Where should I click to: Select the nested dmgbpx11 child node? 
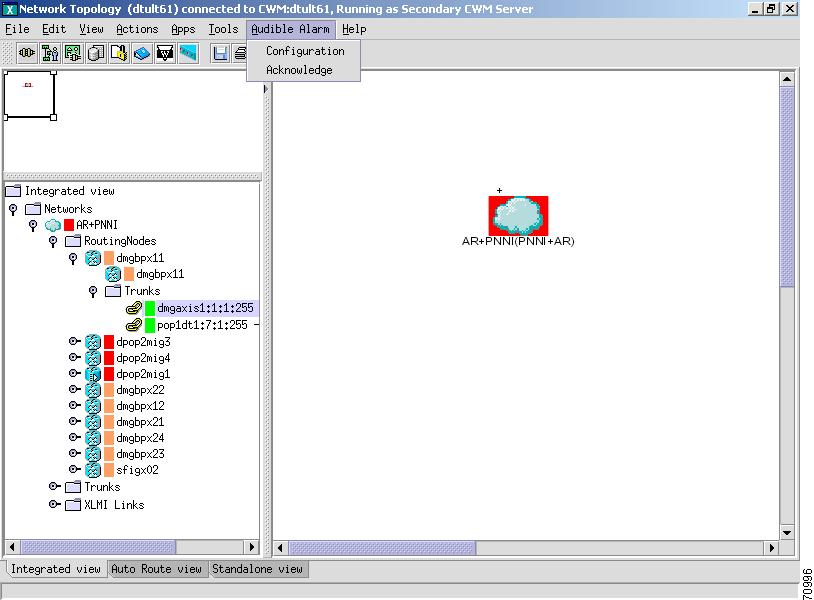point(160,274)
